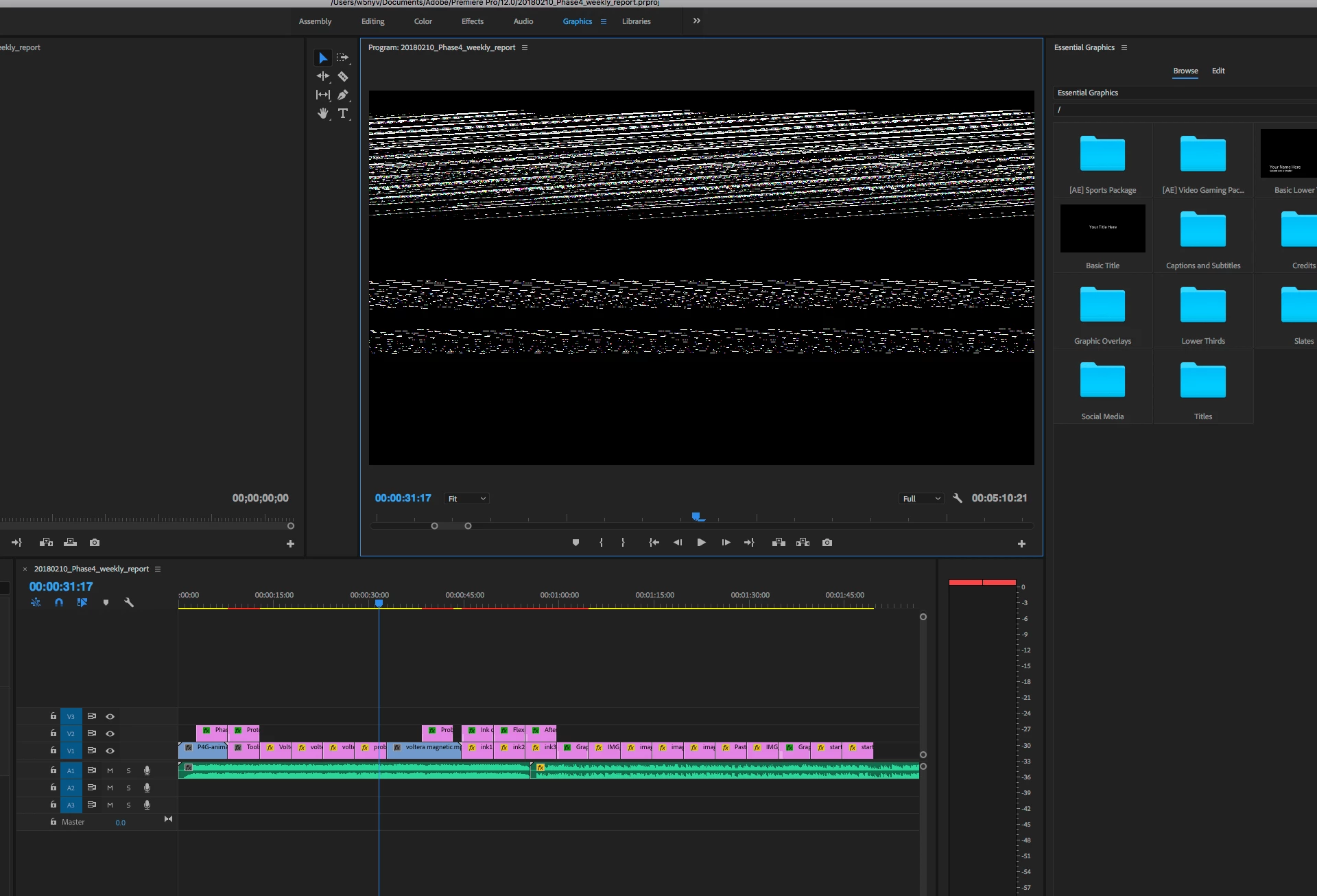
Task: Open Program monitor settings wrench
Action: tap(958, 498)
